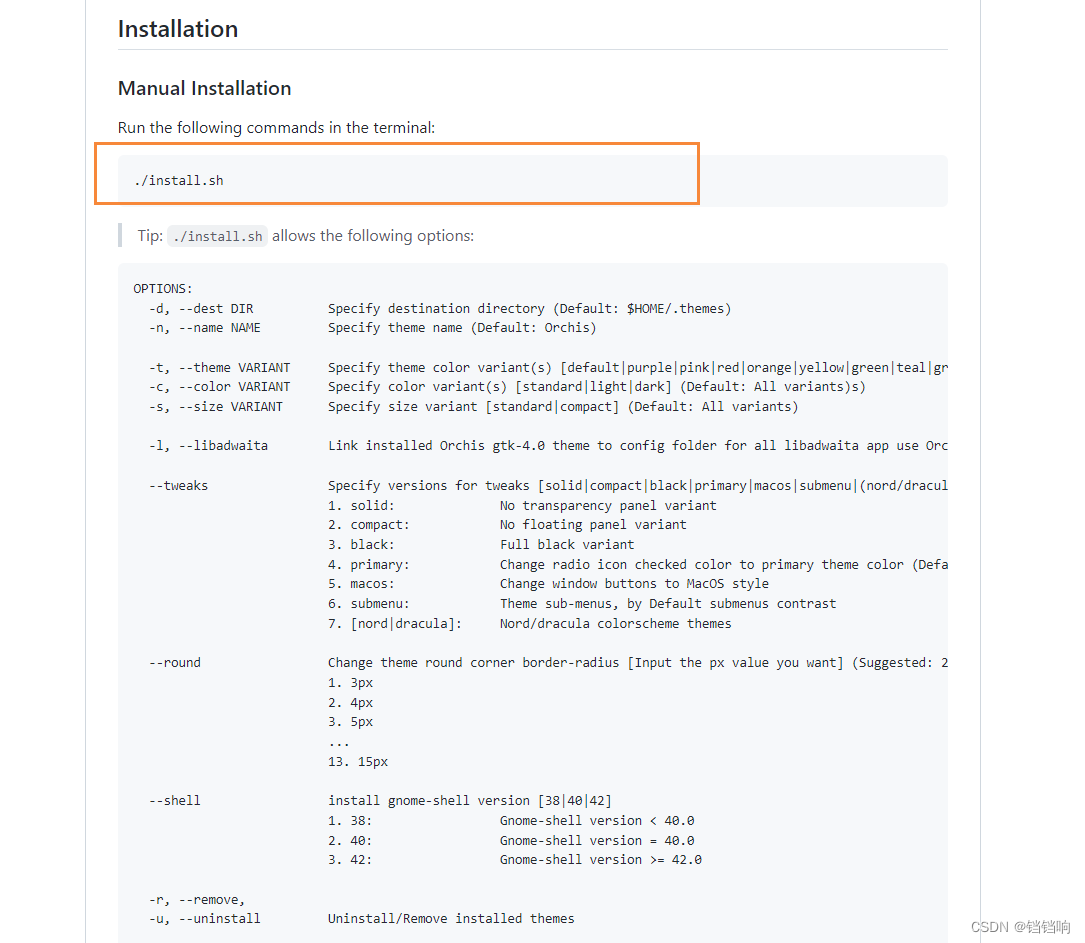Click '3. black:' tweak entry
This screenshot has height=943, width=1085.
pos(361,545)
